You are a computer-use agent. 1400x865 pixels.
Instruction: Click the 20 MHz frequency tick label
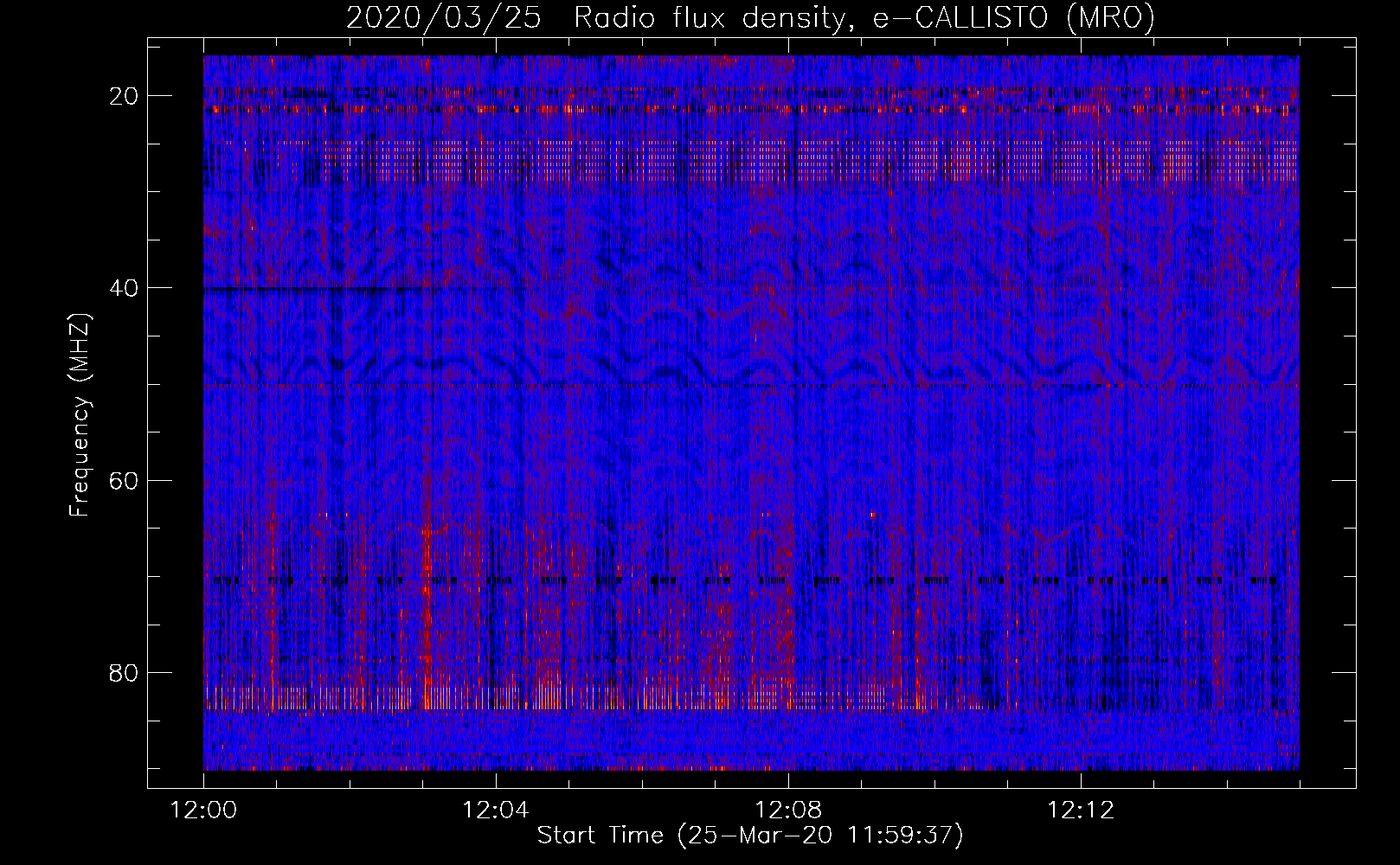click(125, 96)
